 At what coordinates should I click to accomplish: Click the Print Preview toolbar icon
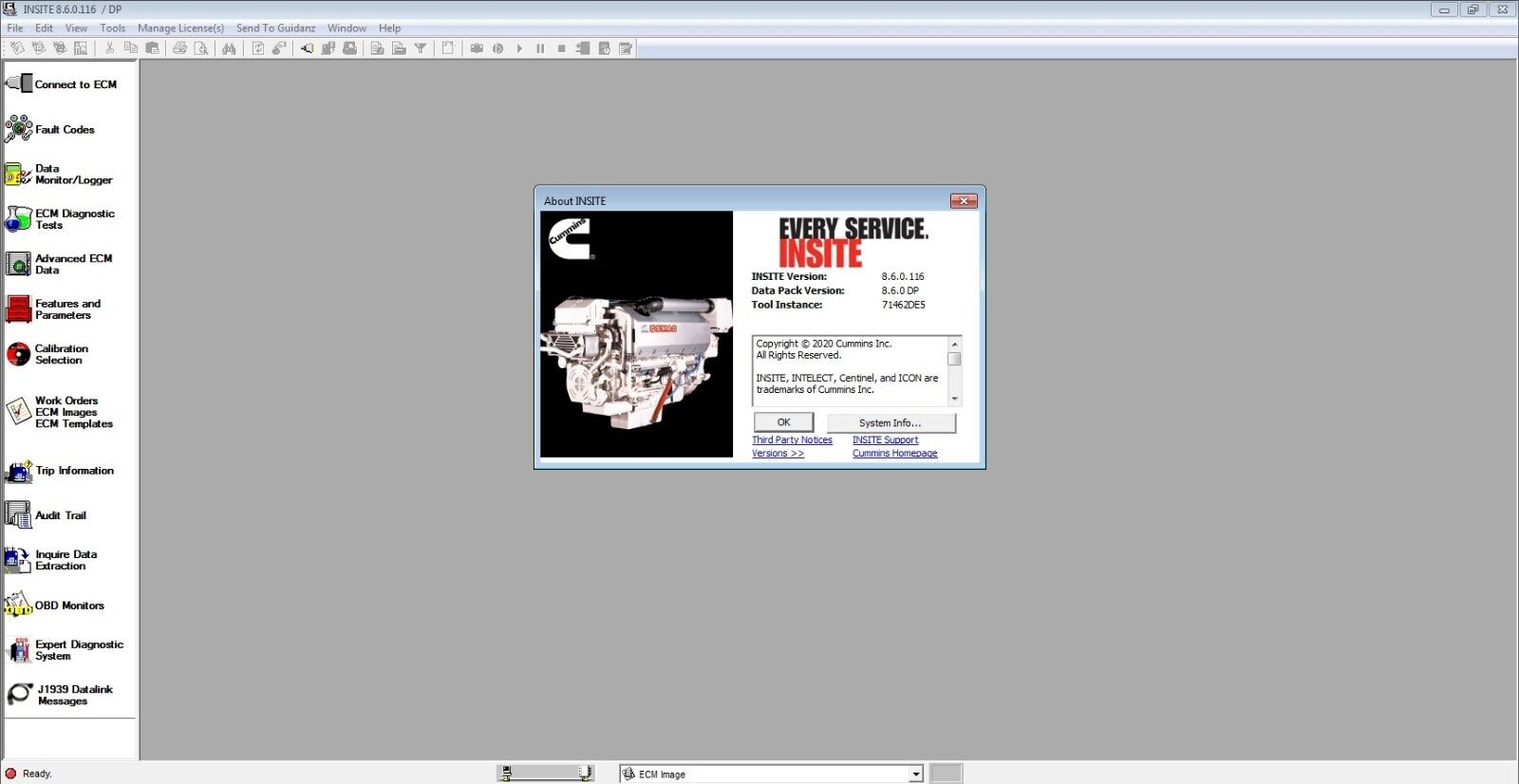(x=201, y=48)
